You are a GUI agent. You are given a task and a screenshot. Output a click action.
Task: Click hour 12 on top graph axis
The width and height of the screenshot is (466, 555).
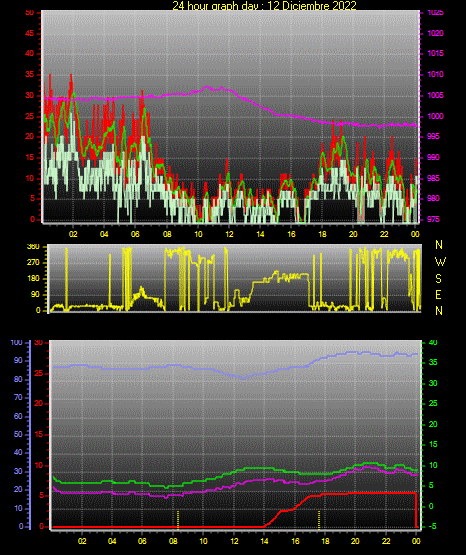pyautogui.click(x=229, y=234)
